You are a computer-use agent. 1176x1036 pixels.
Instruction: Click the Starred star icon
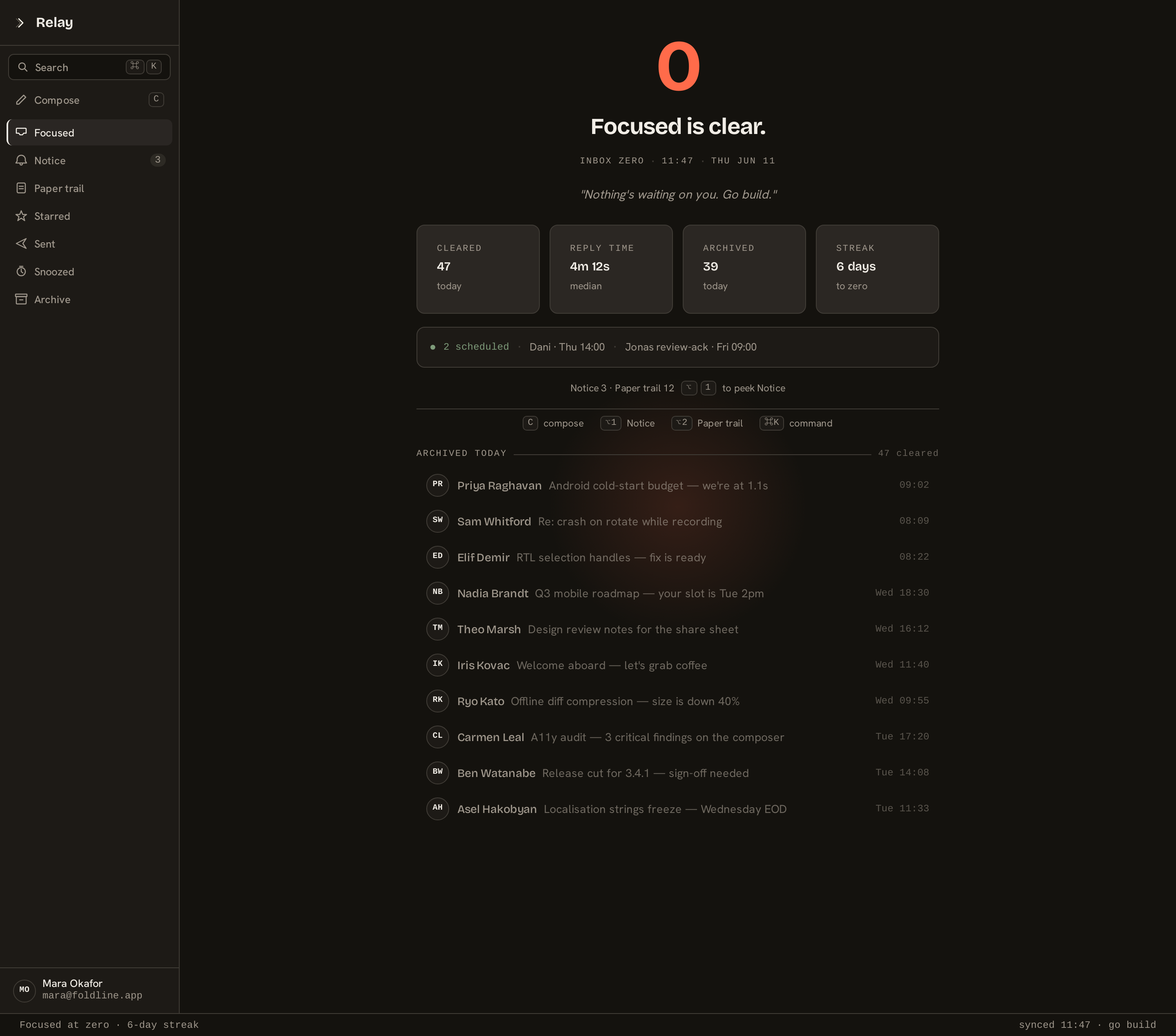pos(21,216)
